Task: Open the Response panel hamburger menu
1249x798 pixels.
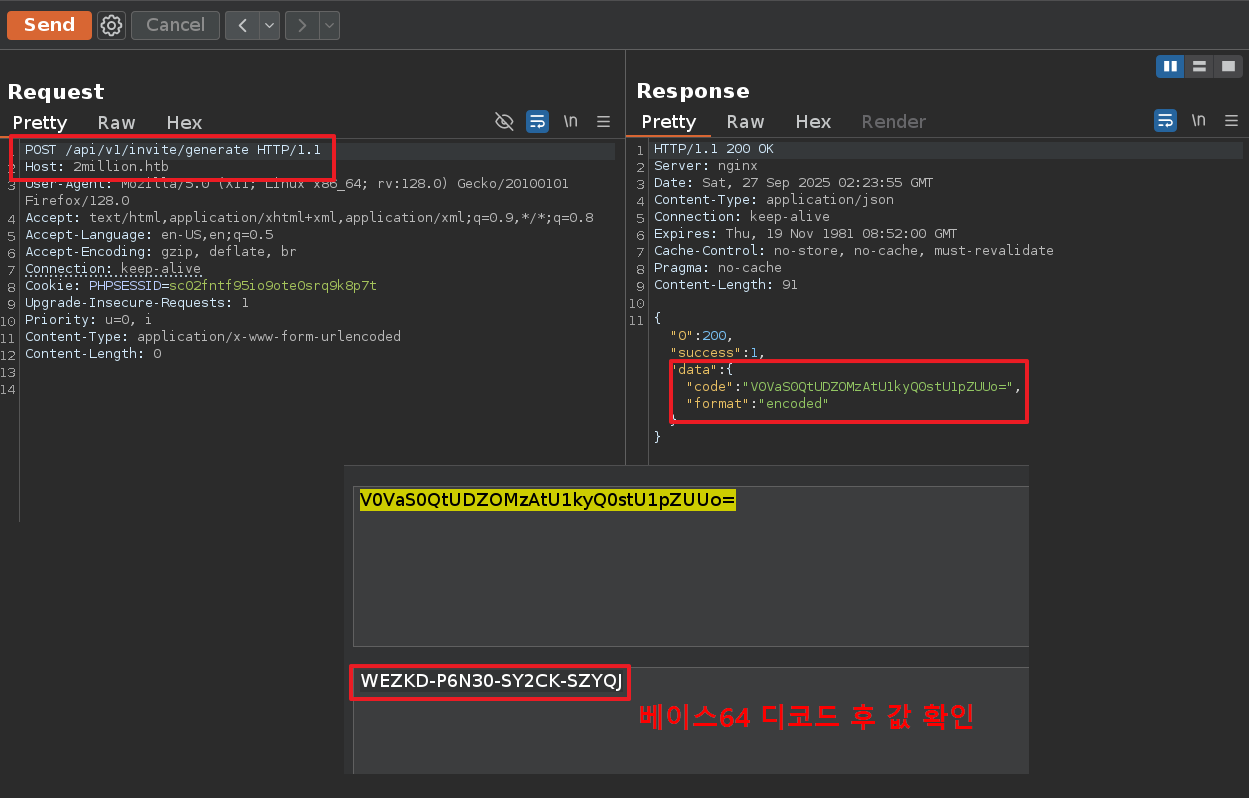Action: coord(1231,121)
